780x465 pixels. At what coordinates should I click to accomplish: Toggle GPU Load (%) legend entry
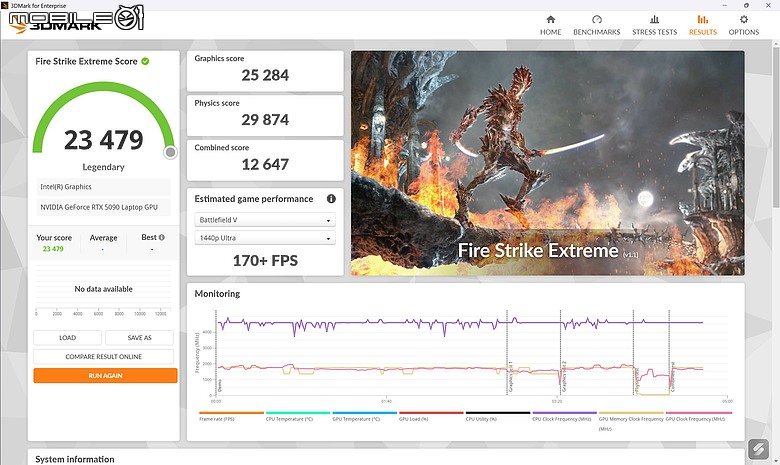(431, 416)
